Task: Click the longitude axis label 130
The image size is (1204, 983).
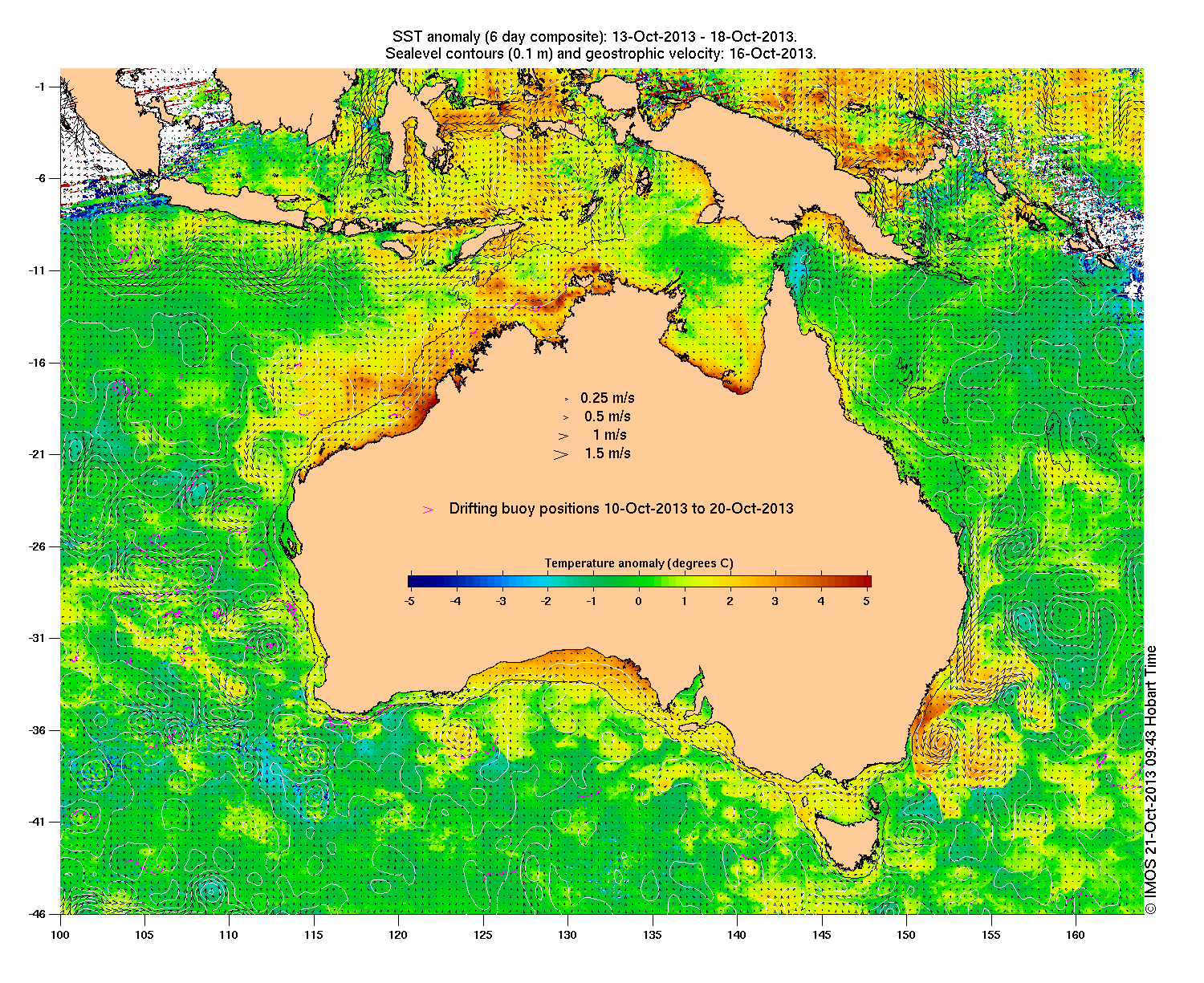Action: (567, 935)
